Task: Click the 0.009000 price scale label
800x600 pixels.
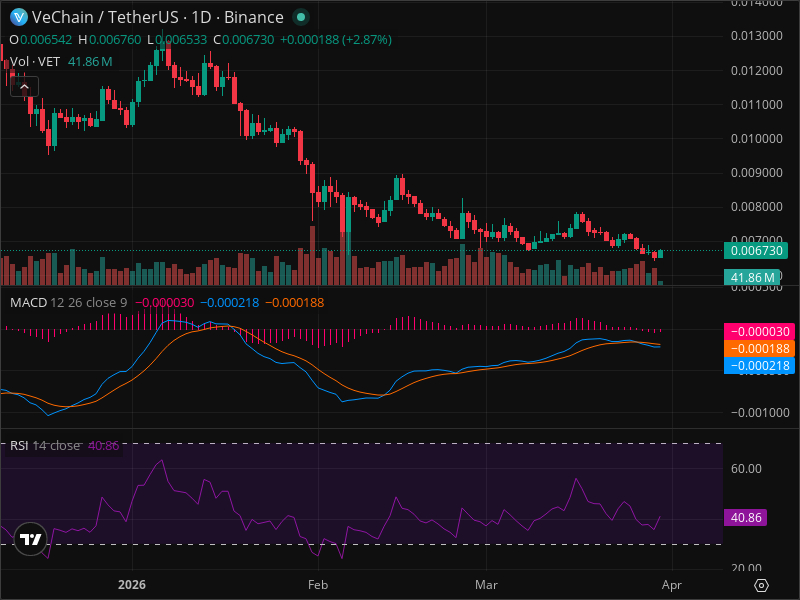Action: pos(756,172)
